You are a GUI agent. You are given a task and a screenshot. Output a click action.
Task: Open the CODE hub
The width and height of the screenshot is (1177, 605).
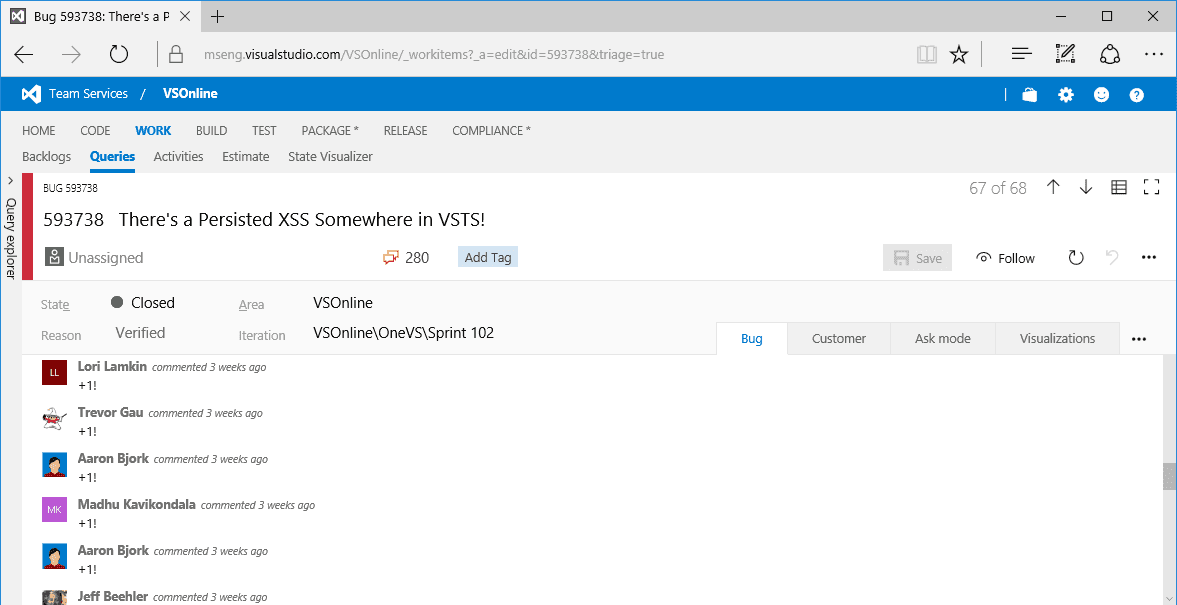pyautogui.click(x=95, y=131)
